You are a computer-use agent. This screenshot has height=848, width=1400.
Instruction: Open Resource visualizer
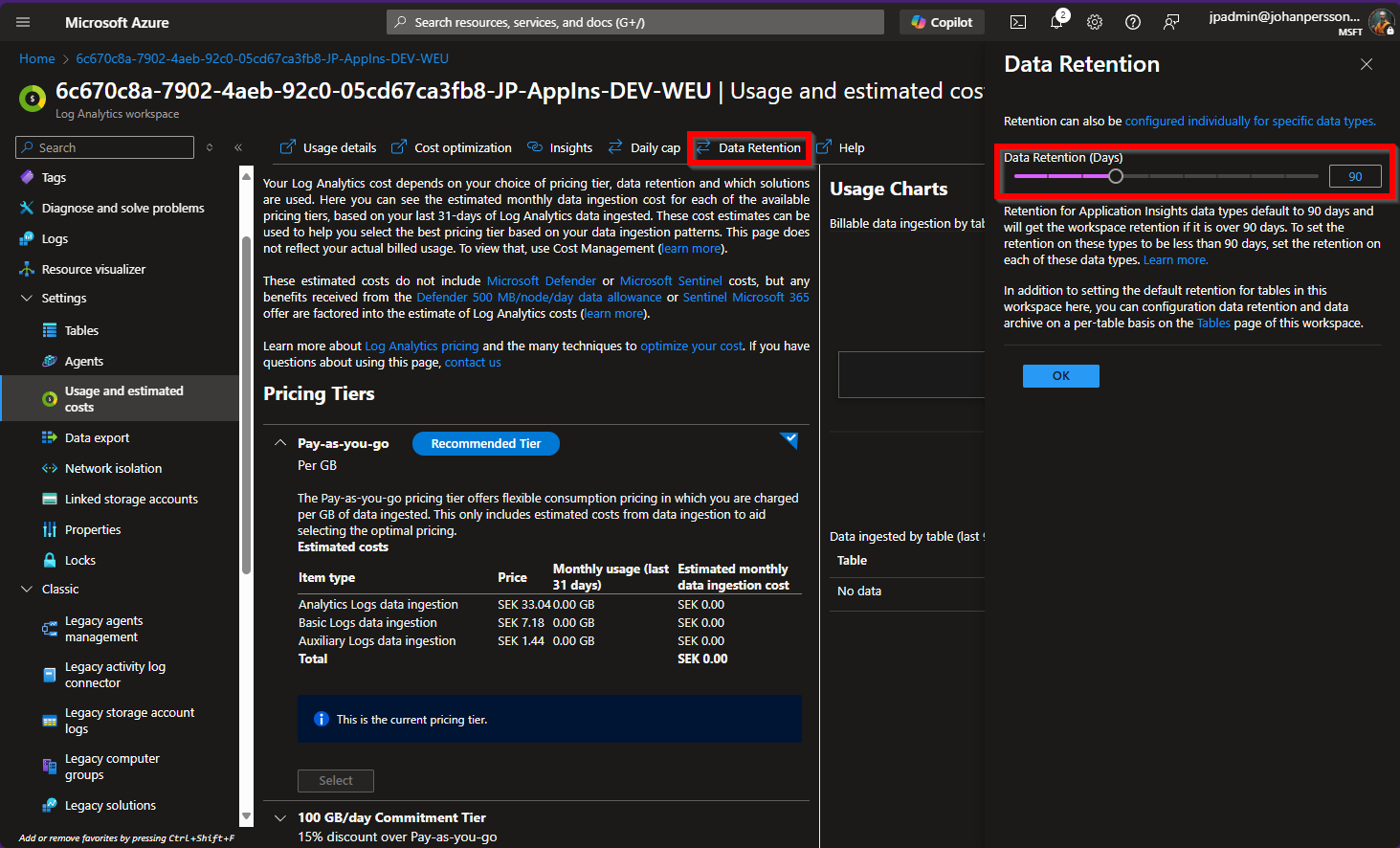94,269
